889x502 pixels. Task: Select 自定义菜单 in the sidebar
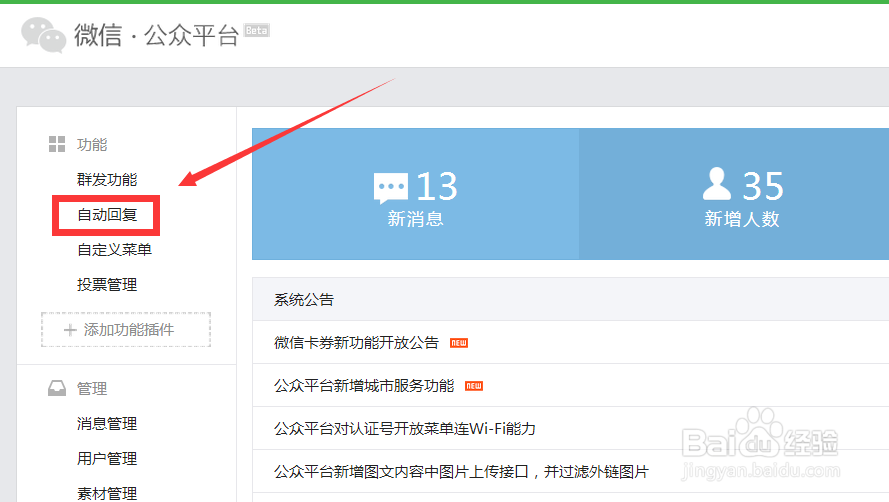pyautogui.click(x=115, y=250)
